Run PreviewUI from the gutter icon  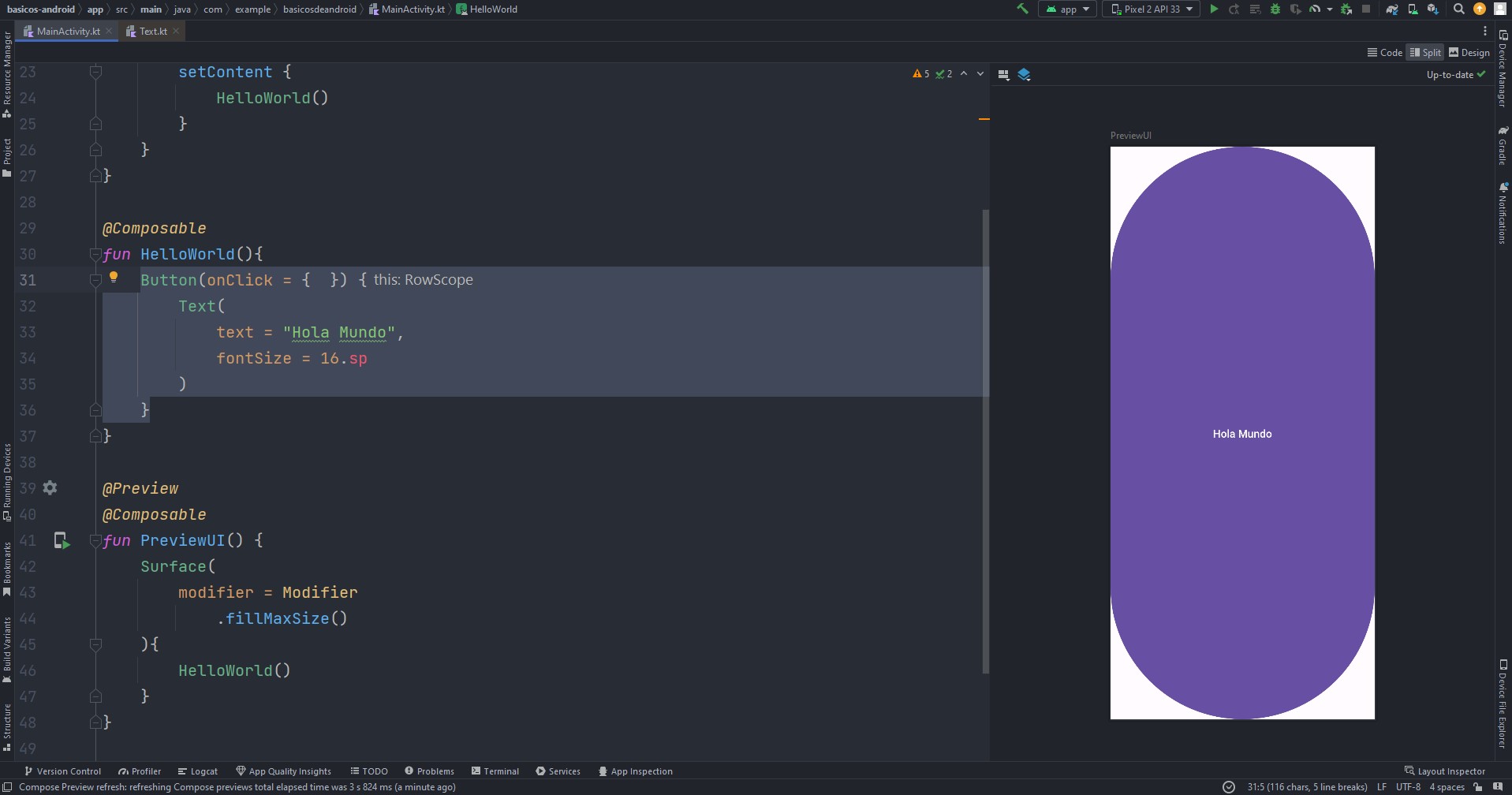click(x=62, y=540)
